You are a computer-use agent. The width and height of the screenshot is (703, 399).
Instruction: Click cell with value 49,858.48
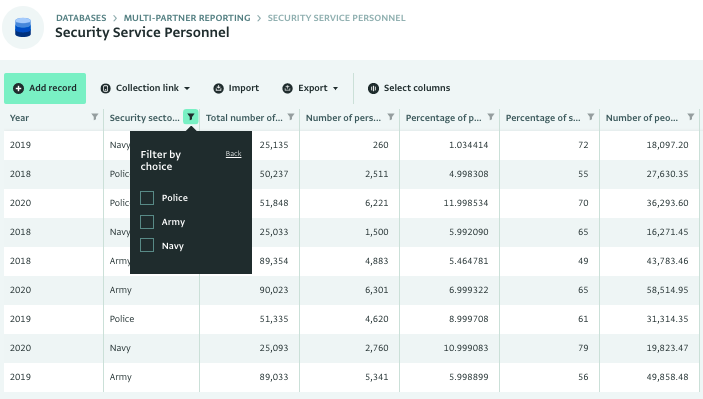pos(667,377)
